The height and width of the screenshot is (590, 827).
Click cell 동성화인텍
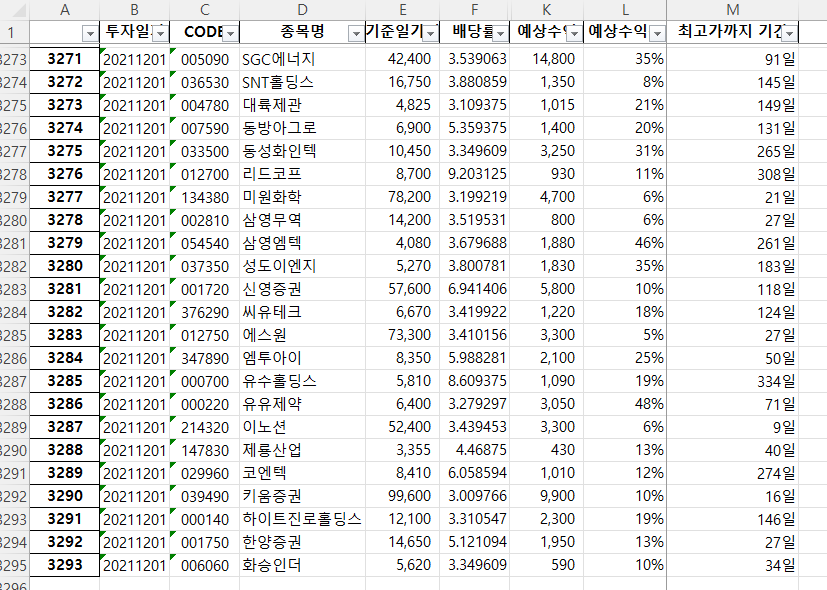click(302, 151)
